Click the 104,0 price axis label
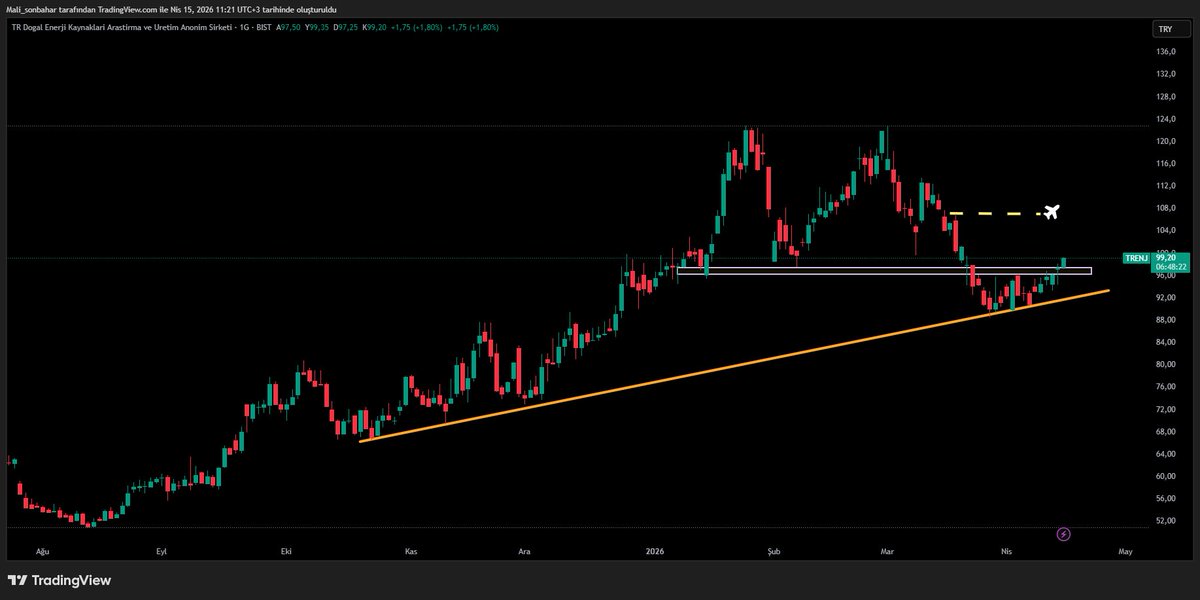 (1165, 230)
